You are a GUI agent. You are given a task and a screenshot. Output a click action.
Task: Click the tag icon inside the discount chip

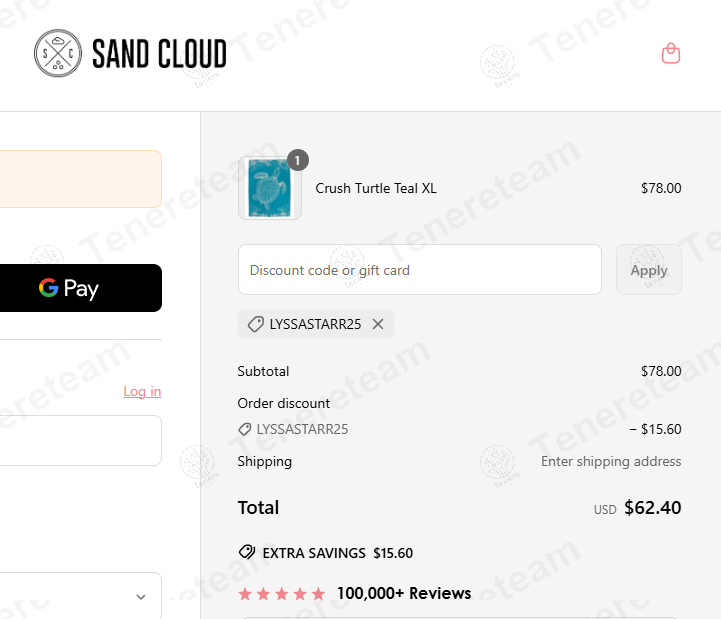coord(256,324)
